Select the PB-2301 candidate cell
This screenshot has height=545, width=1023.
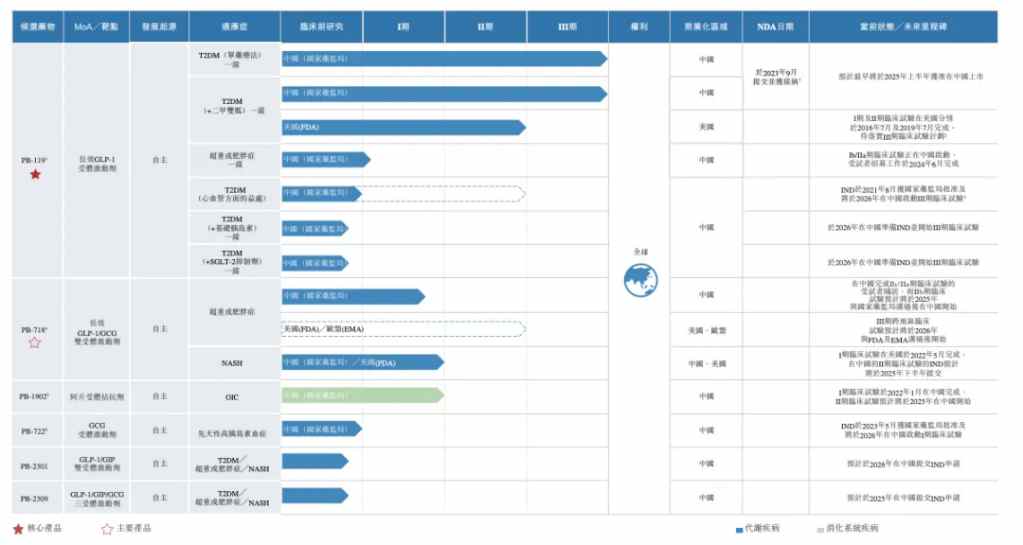(x=35, y=464)
